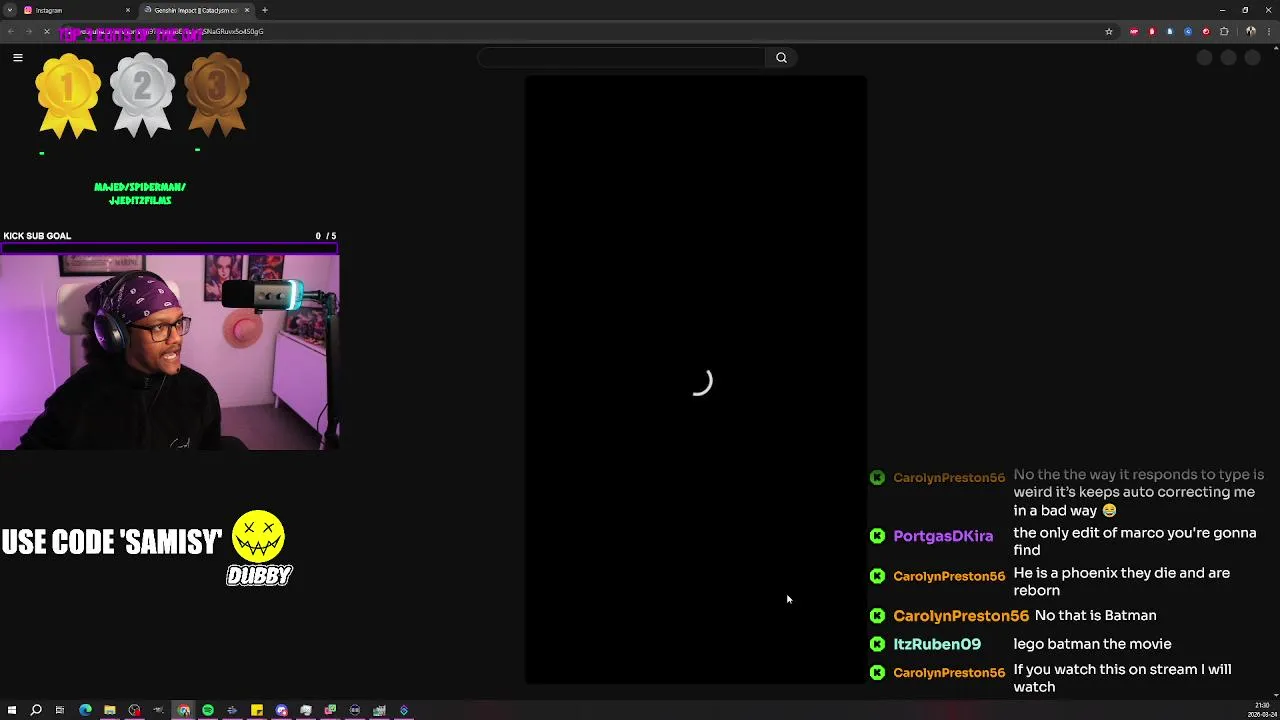Click Kick badge next to ItzRuben09
Screen dimensions: 1280x720
pos(877,644)
